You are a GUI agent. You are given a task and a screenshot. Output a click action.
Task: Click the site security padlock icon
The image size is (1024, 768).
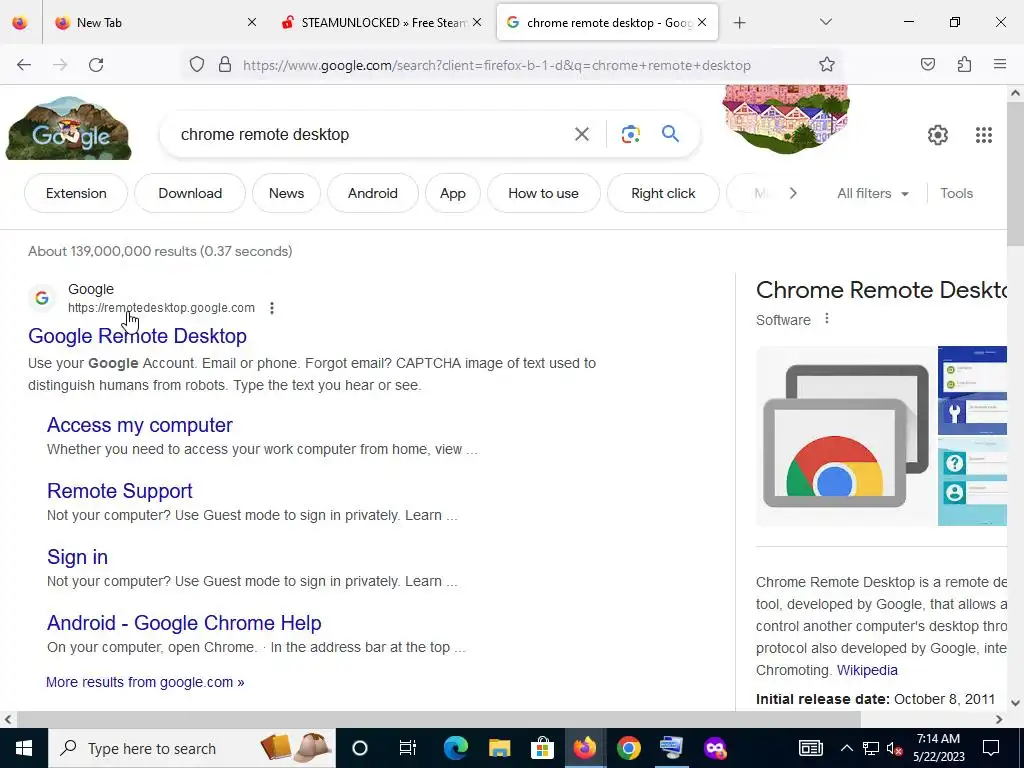tap(225, 65)
